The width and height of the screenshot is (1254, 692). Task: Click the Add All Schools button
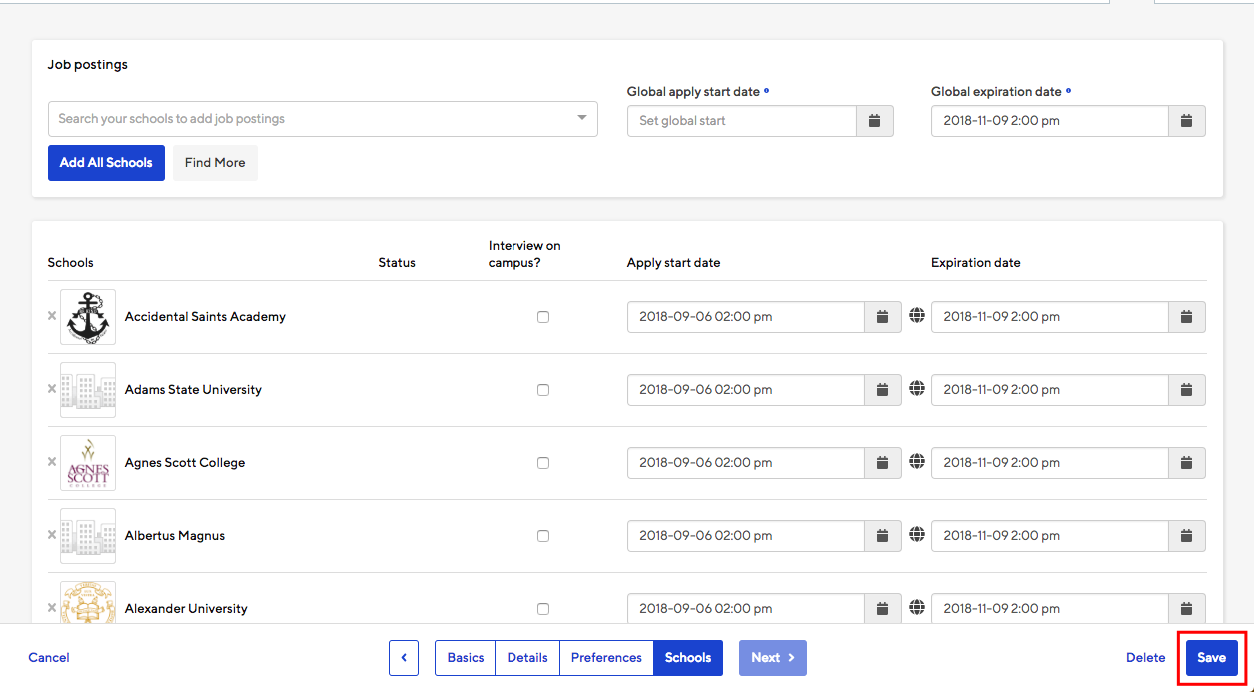coord(106,163)
